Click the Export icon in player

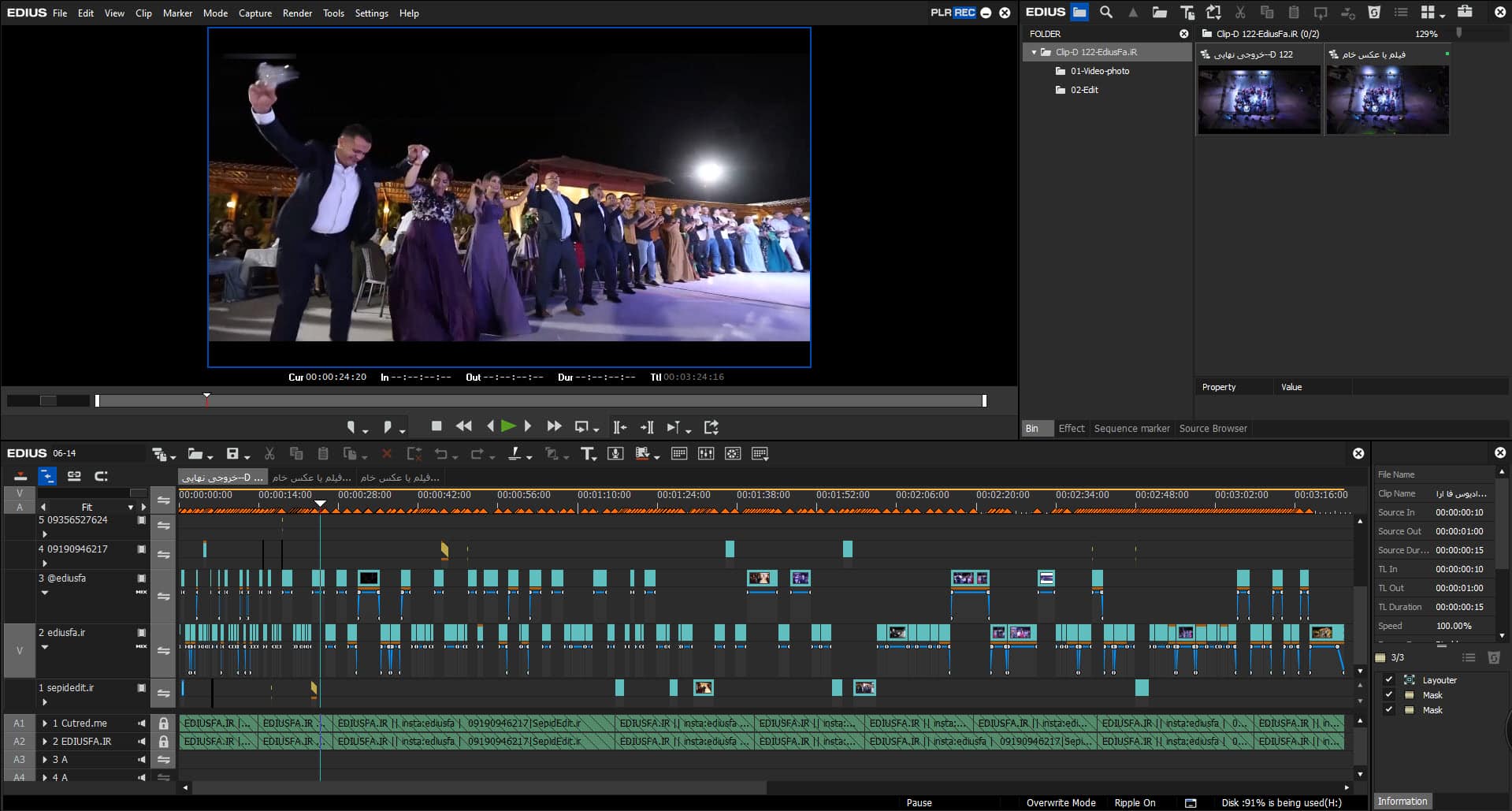coord(711,427)
